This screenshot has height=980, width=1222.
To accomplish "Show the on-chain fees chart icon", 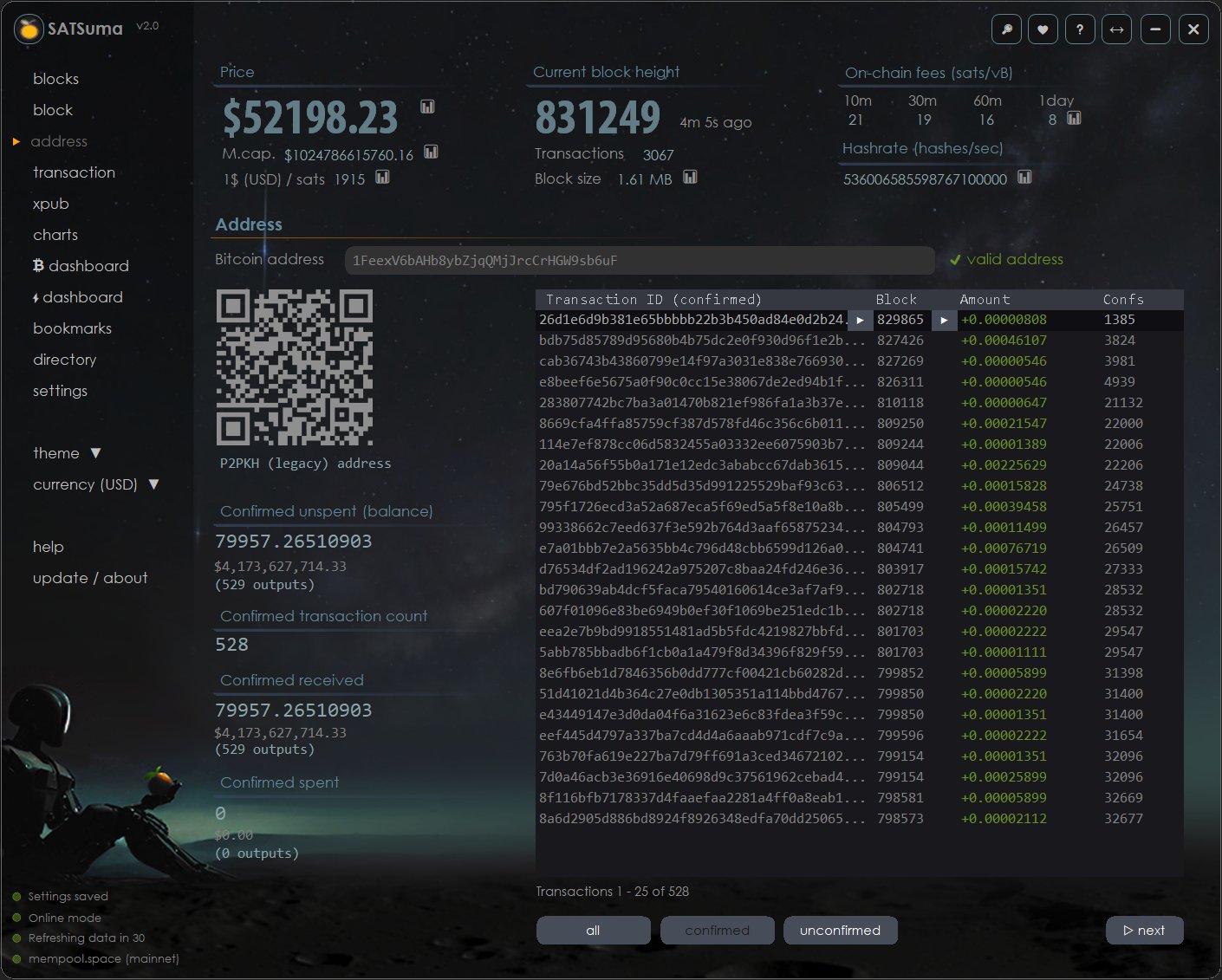I will [1074, 118].
